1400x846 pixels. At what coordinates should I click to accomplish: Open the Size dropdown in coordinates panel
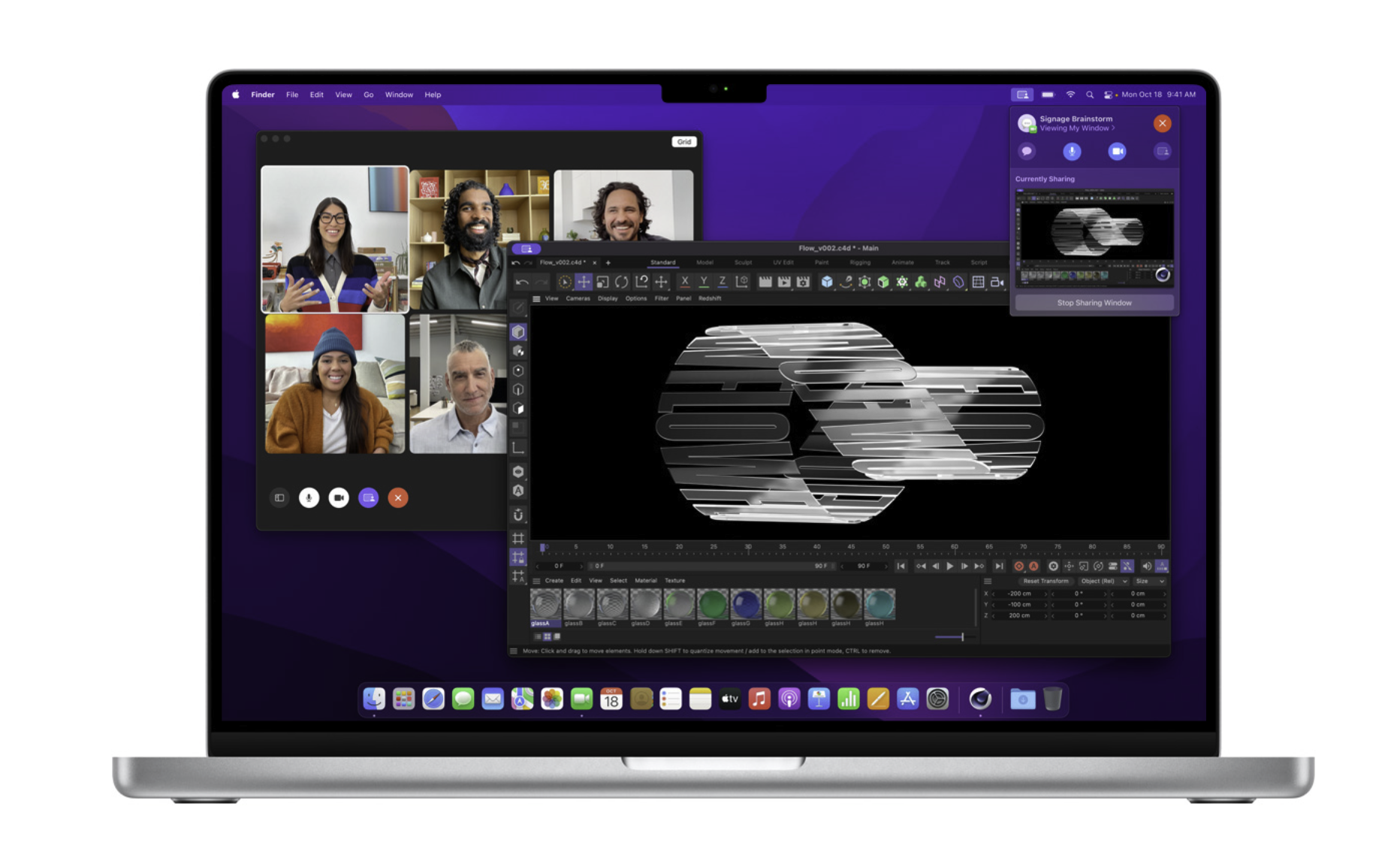(1149, 582)
